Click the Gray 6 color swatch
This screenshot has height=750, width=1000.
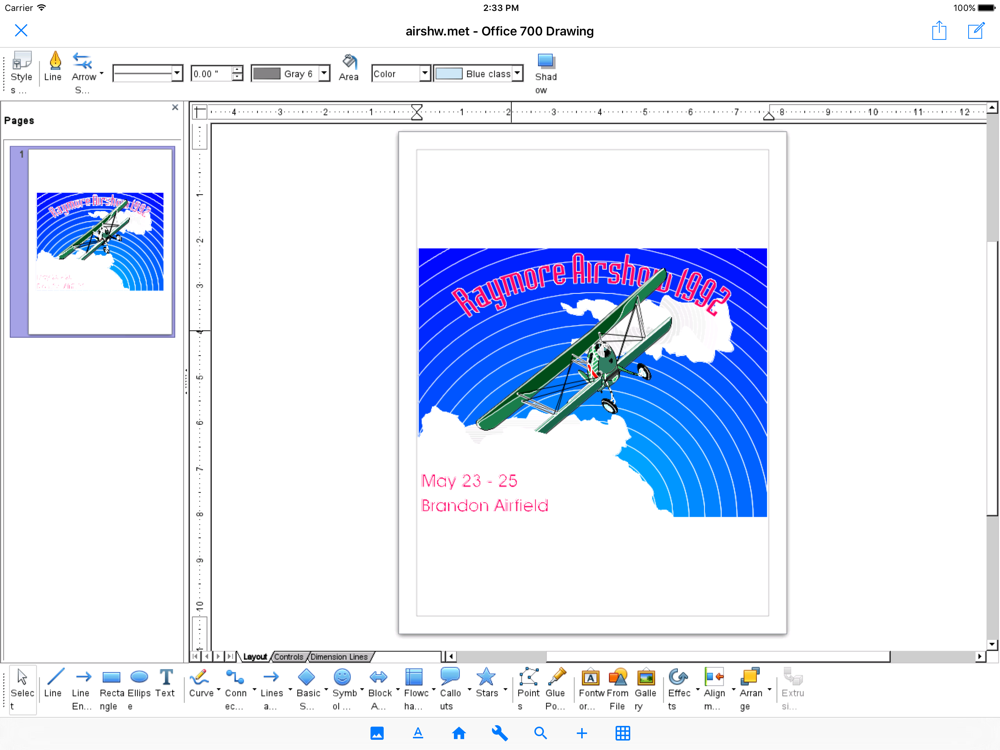(x=267, y=74)
